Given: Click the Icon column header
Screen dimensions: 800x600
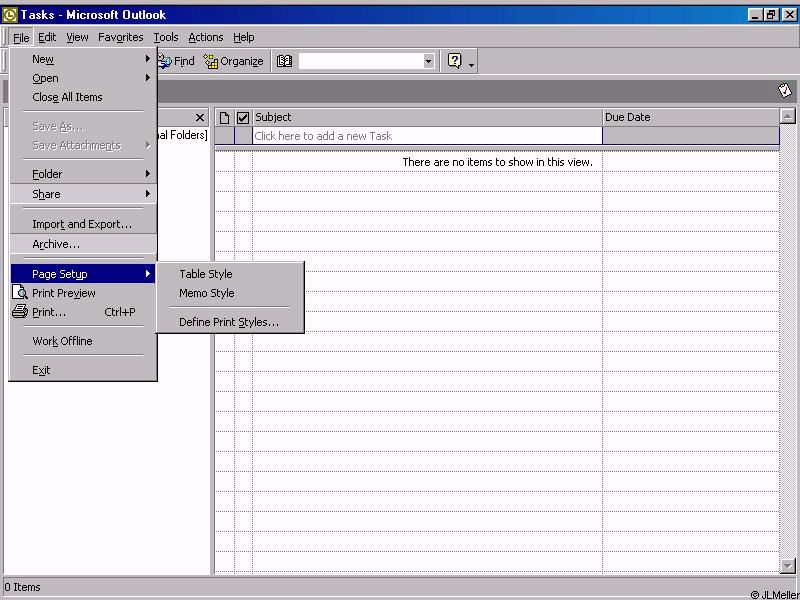Looking at the screenshot, I should 224,117.
